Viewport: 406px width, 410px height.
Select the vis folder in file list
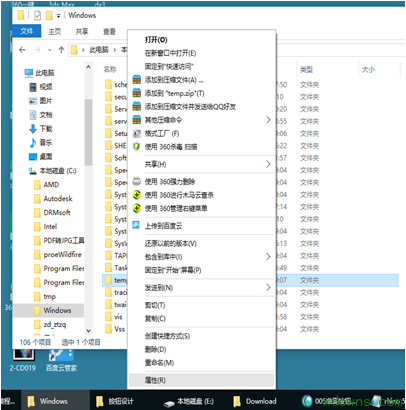click(x=115, y=317)
